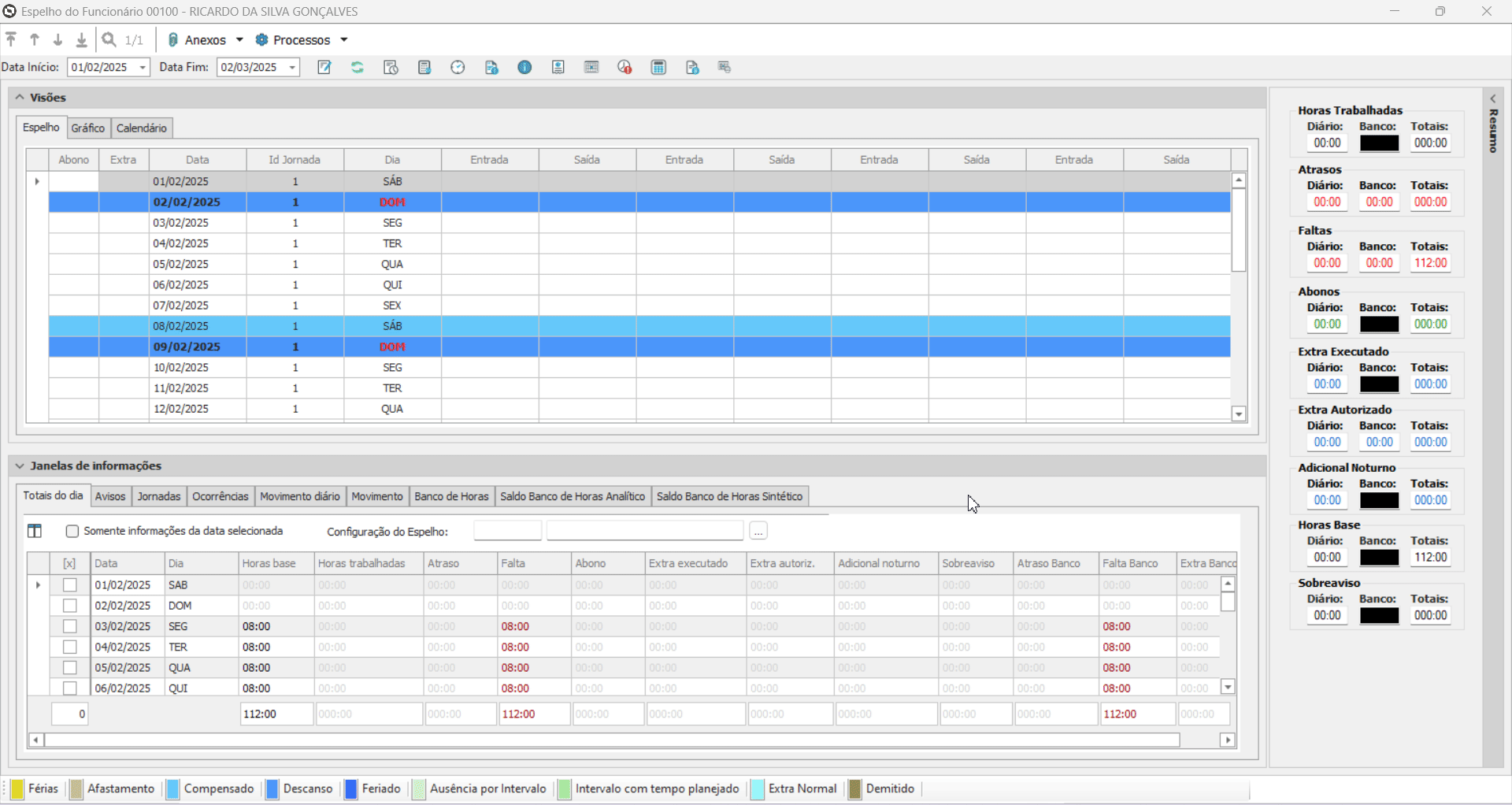Open the Movimento diário tab

300,496
